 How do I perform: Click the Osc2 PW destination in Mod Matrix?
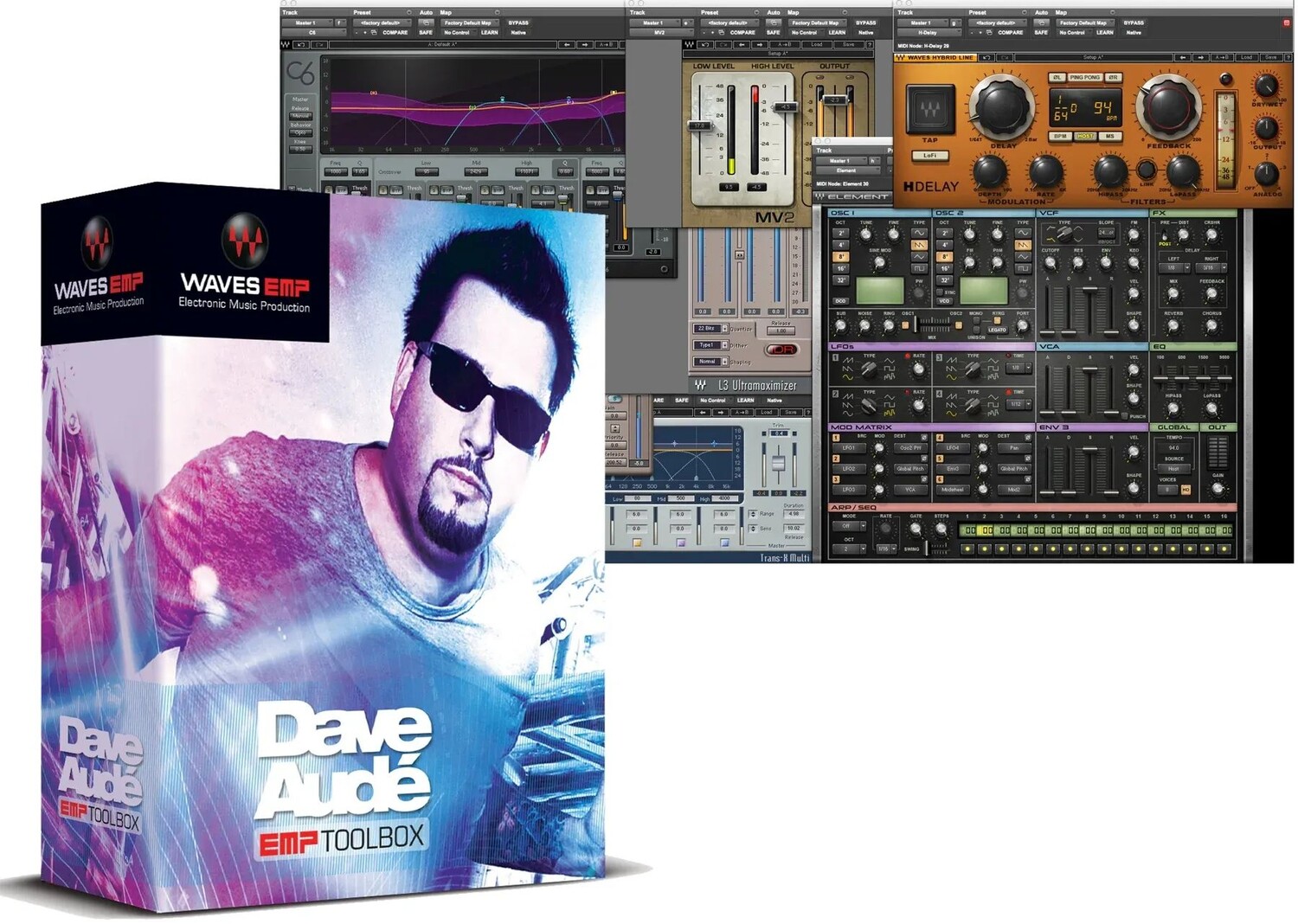[910, 447]
